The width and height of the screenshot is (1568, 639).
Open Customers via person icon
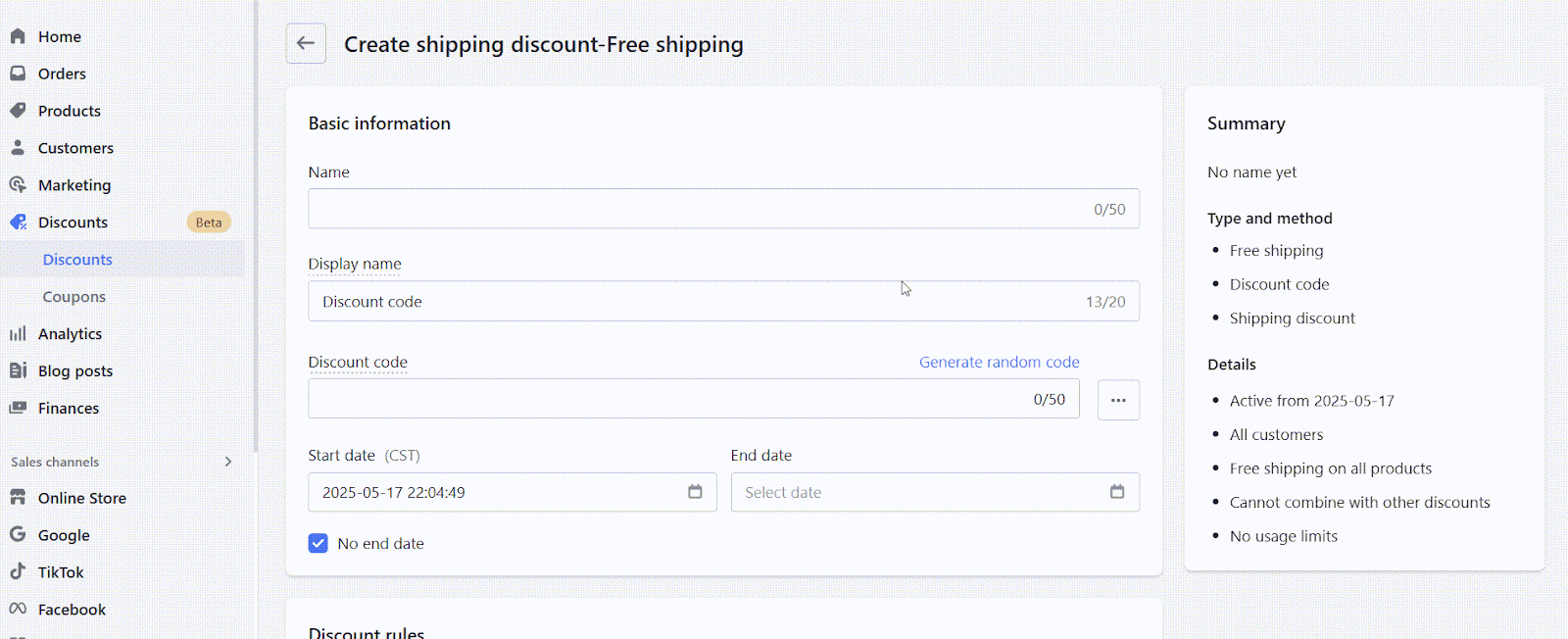click(18, 148)
